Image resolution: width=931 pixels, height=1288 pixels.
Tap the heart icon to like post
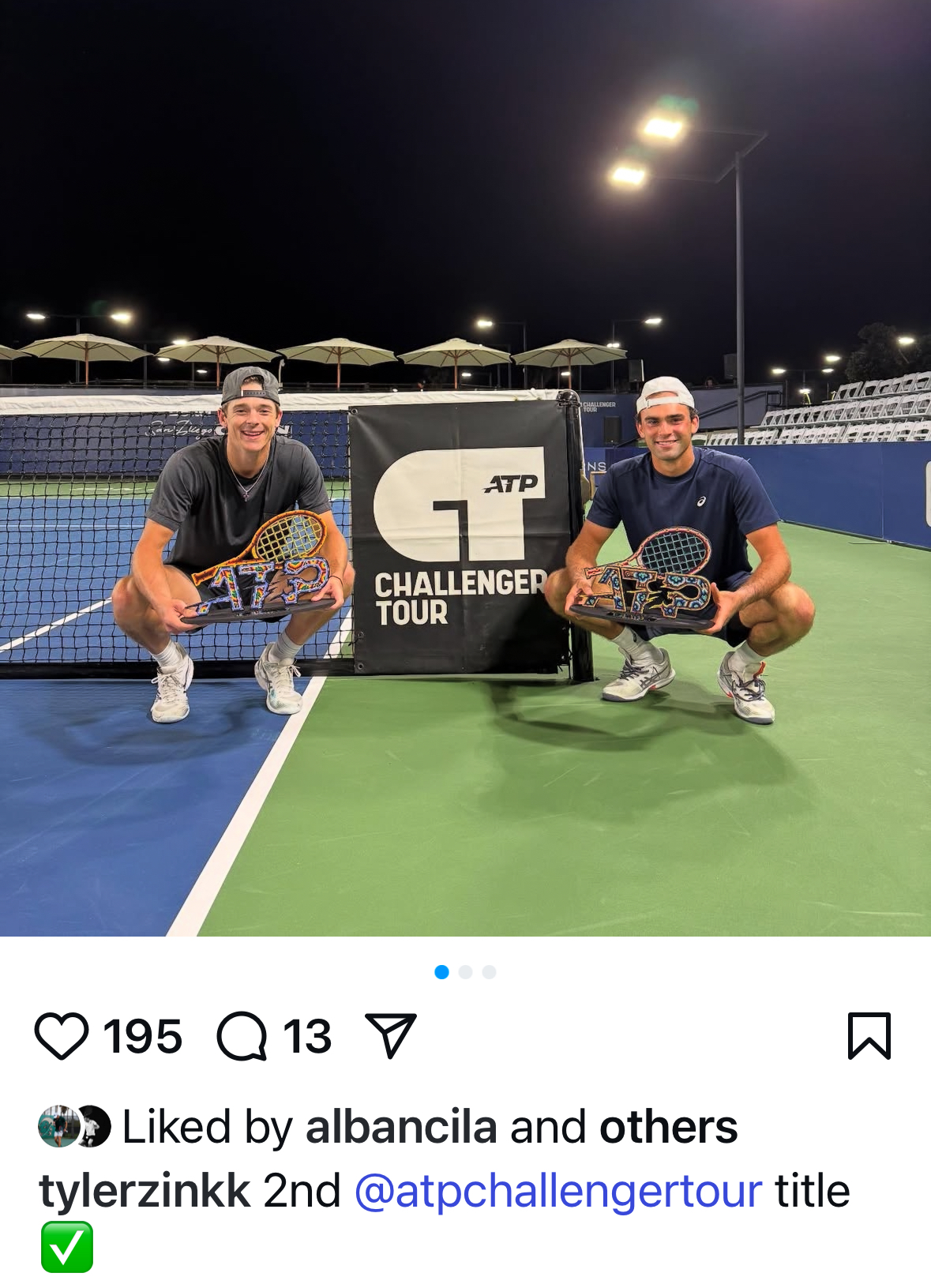click(x=62, y=1036)
